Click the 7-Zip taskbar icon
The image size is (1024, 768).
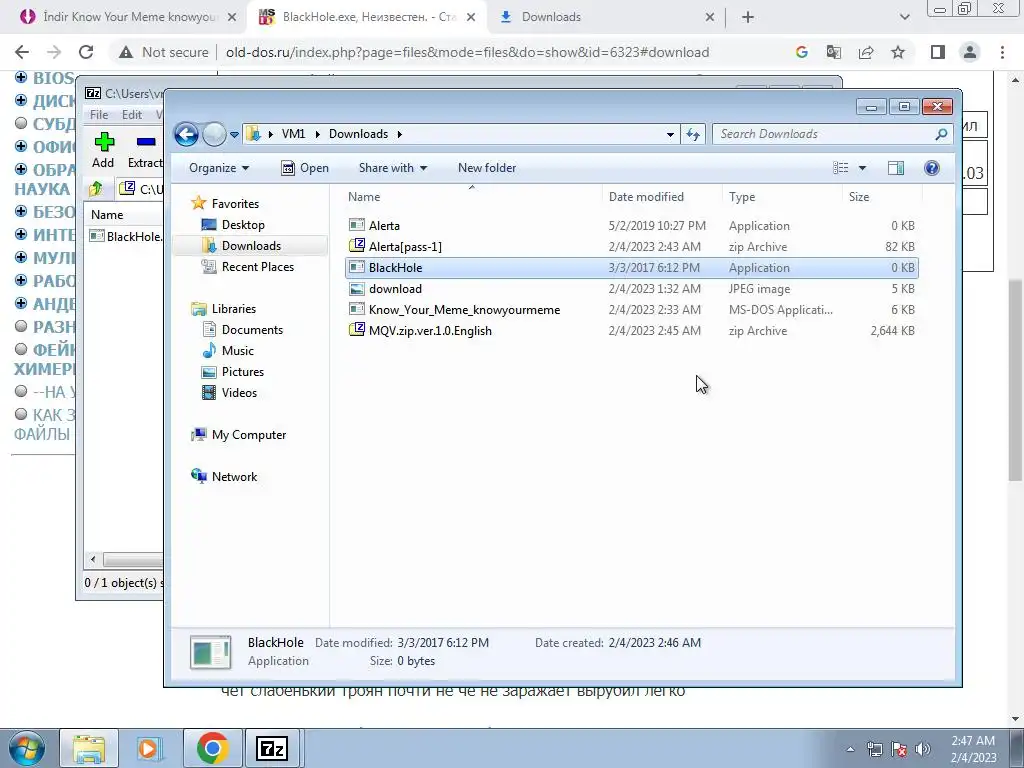(x=272, y=748)
